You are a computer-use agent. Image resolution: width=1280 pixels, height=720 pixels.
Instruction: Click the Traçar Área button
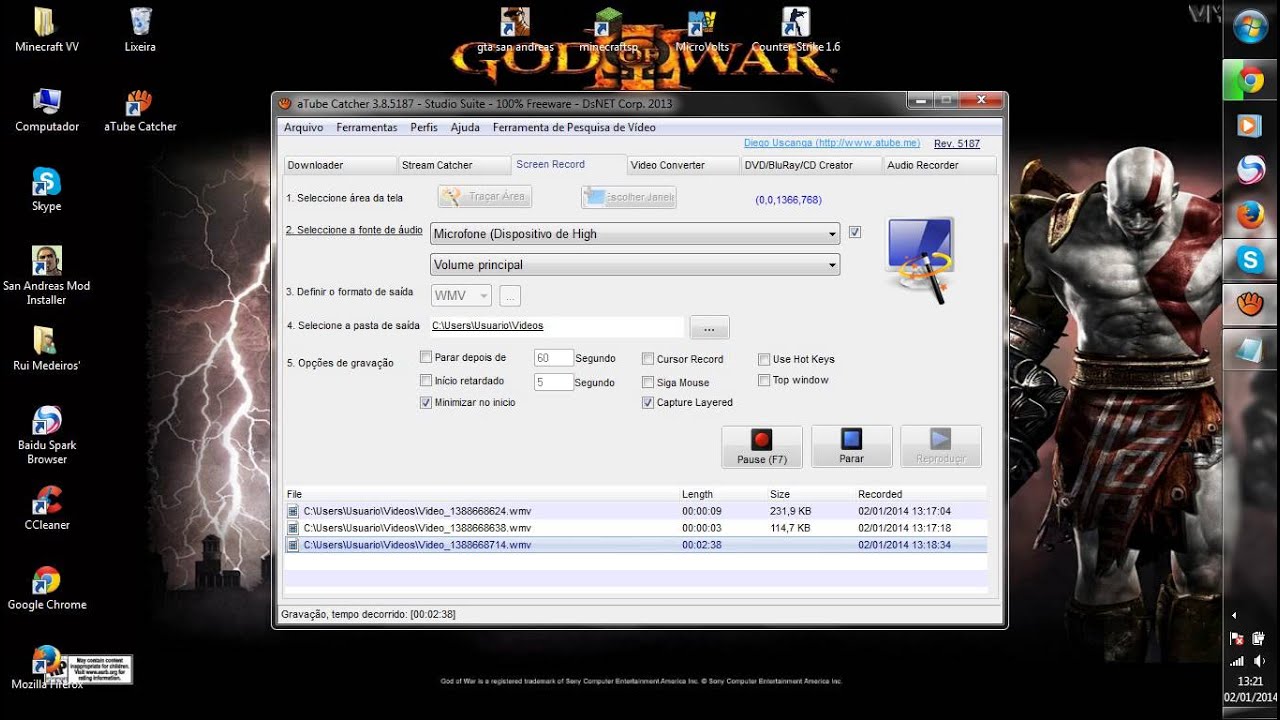(x=485, y=196)
